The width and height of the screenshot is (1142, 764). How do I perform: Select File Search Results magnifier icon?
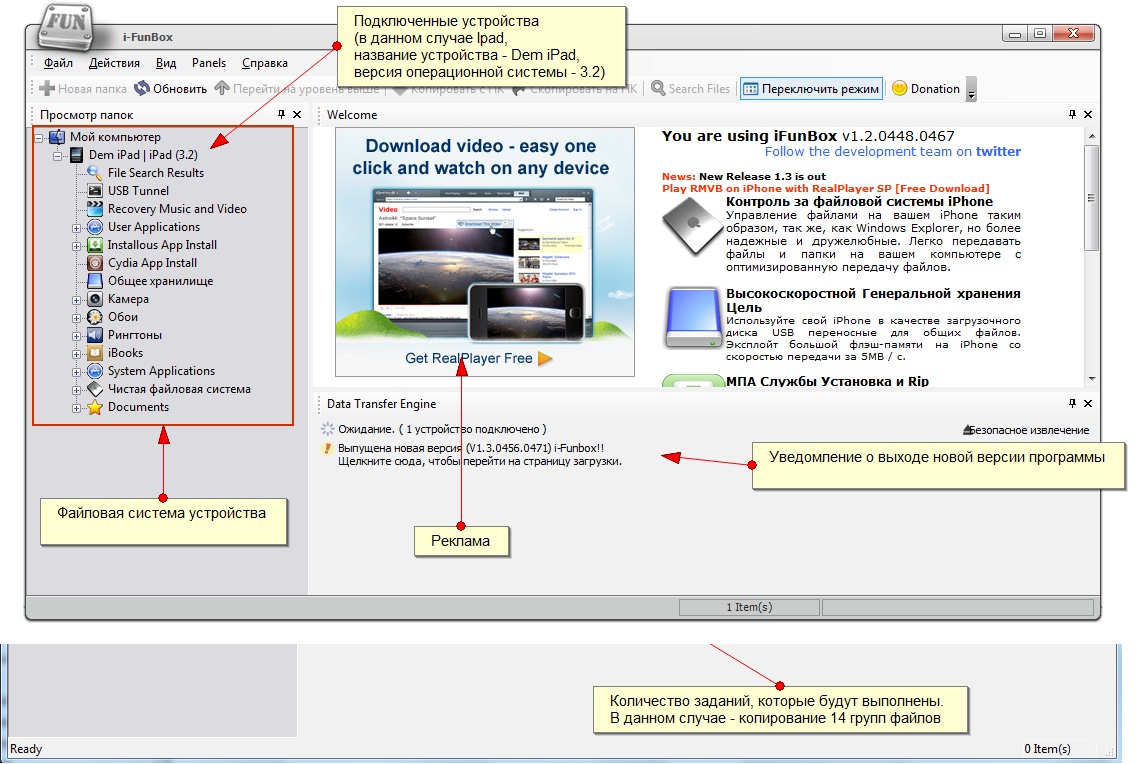(95, 173)
